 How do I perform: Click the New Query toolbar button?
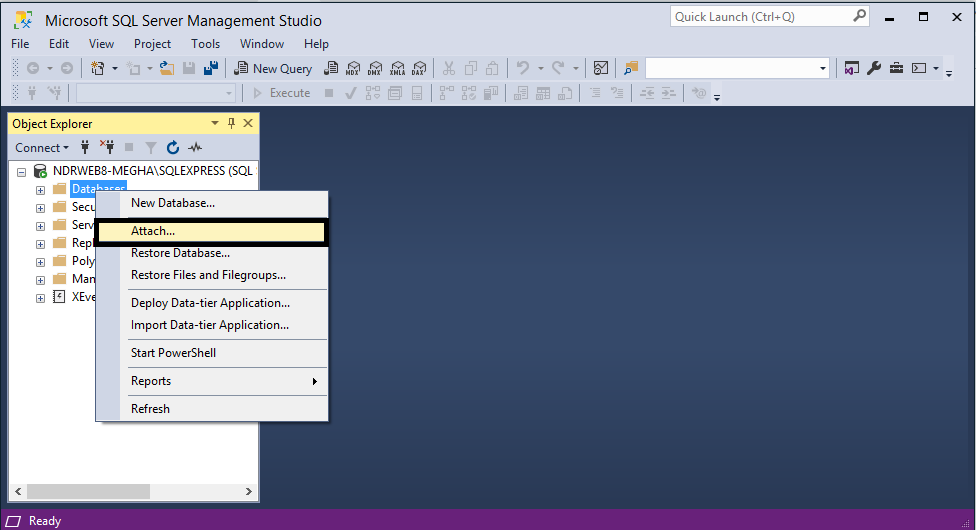tap(273, 69)
